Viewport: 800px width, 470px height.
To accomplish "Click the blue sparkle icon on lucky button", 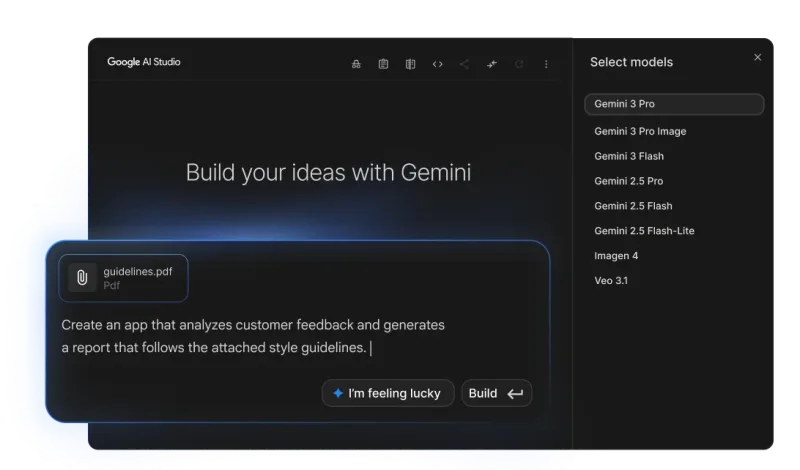I will pos(338,393).
